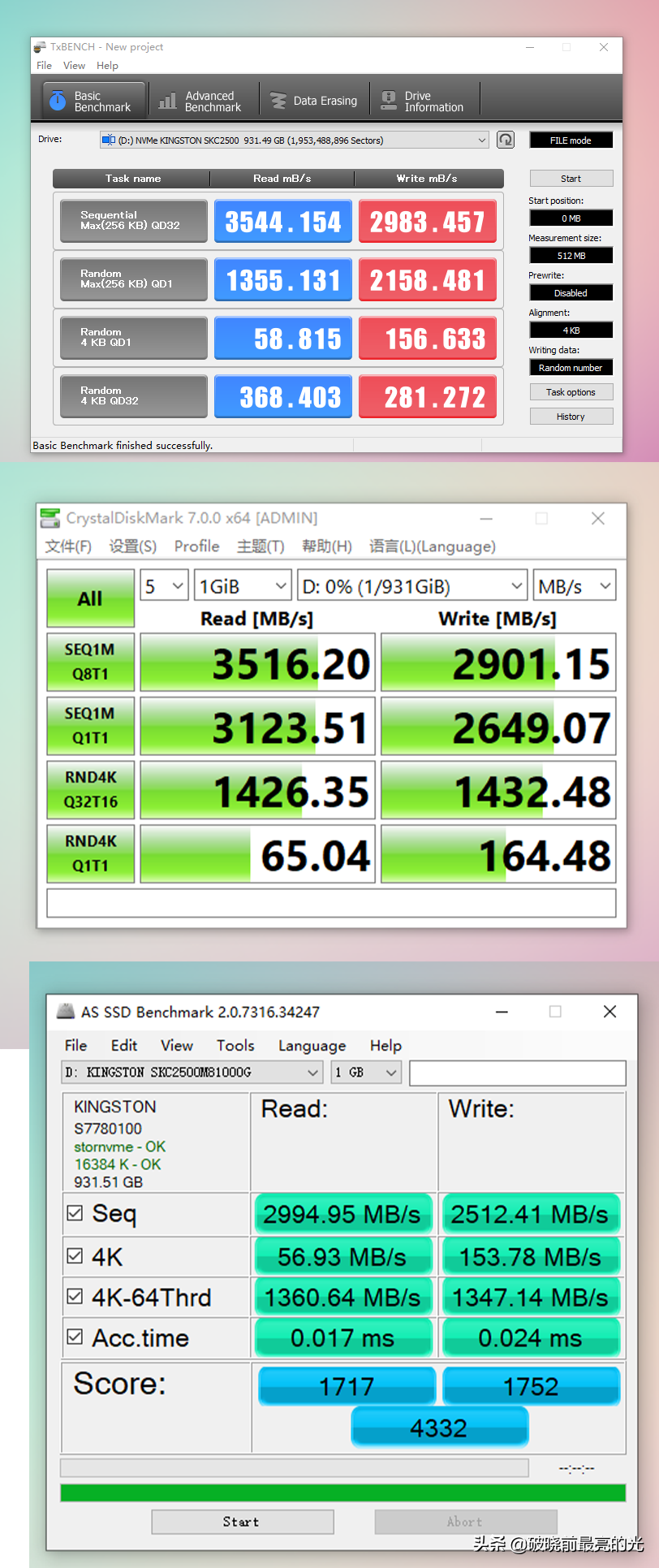Click the Task options button
The image size is (659, 1568).
[x=571, y=392]
